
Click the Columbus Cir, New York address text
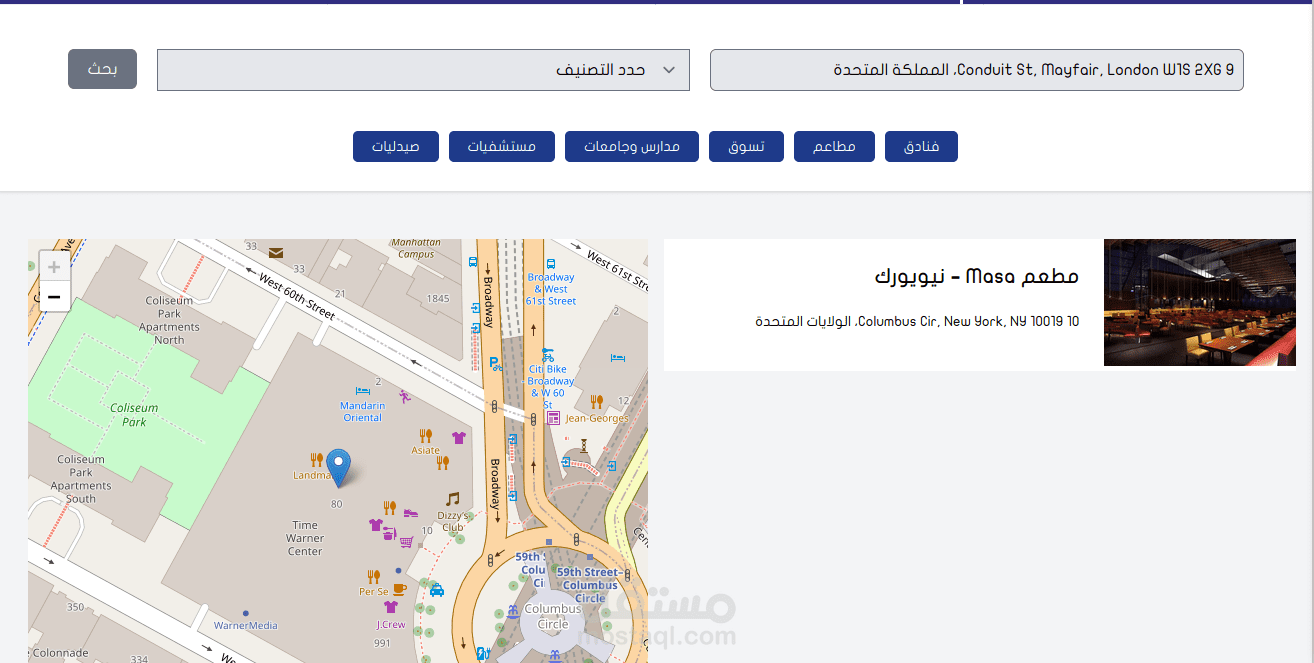coord(917,322)
